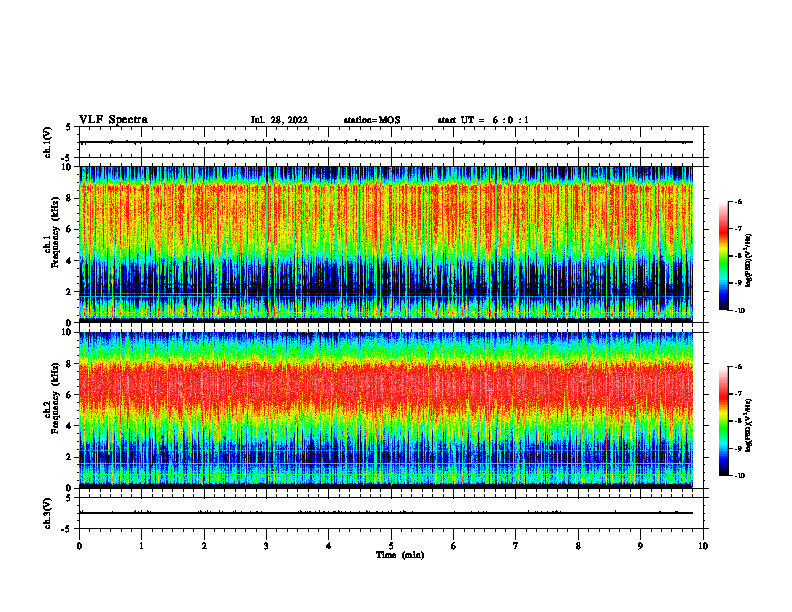The height and width of the screenshot is (612, 792).
Task: Click the "7" tick on the time axis
Action: (516, 546)
